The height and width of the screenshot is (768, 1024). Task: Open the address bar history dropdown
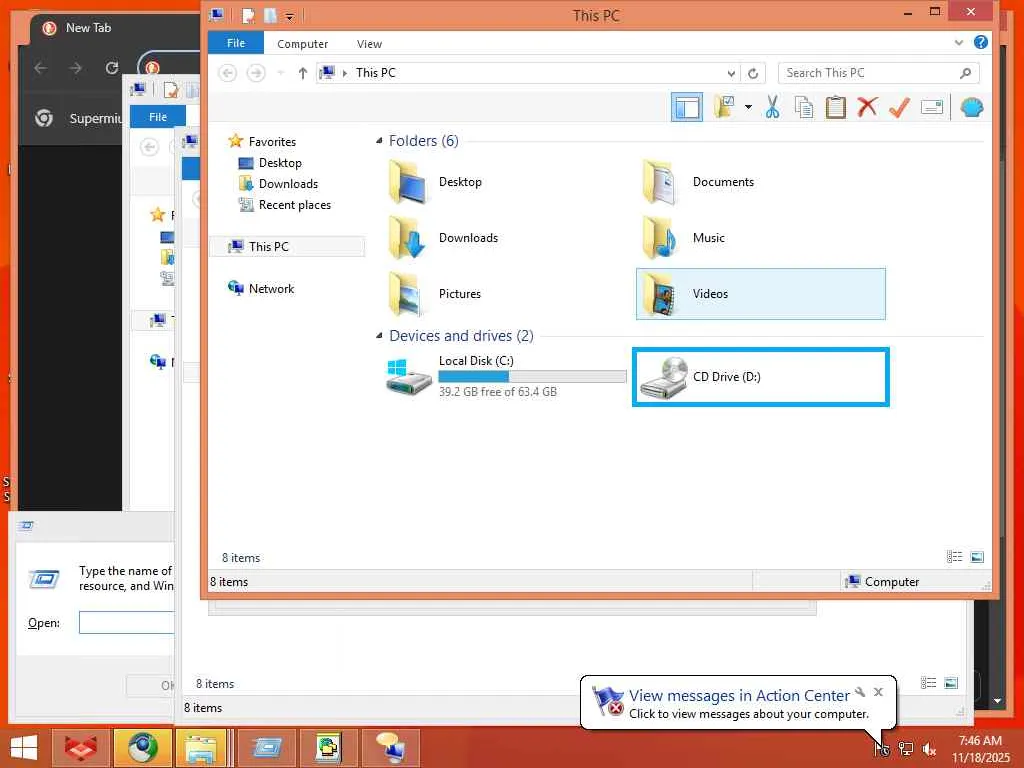731,73
